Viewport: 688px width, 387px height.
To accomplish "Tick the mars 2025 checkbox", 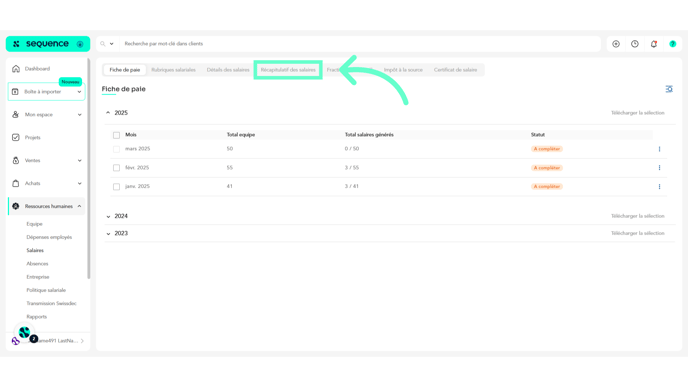I will pyautogui.click(x=116, y=149).
